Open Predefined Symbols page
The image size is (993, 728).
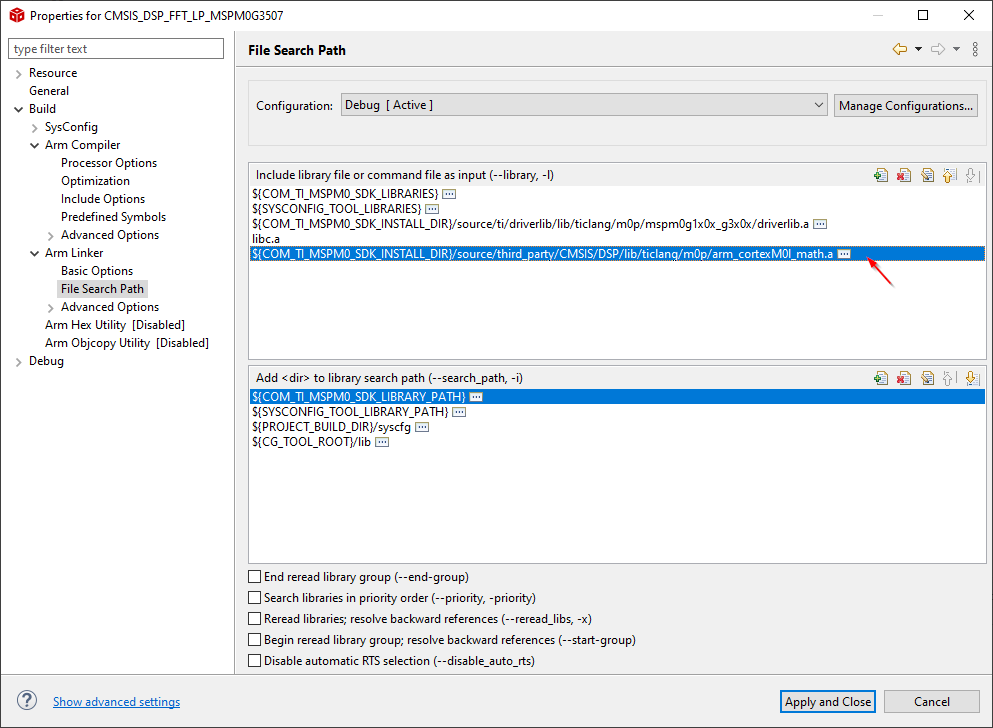click(113, 217)
